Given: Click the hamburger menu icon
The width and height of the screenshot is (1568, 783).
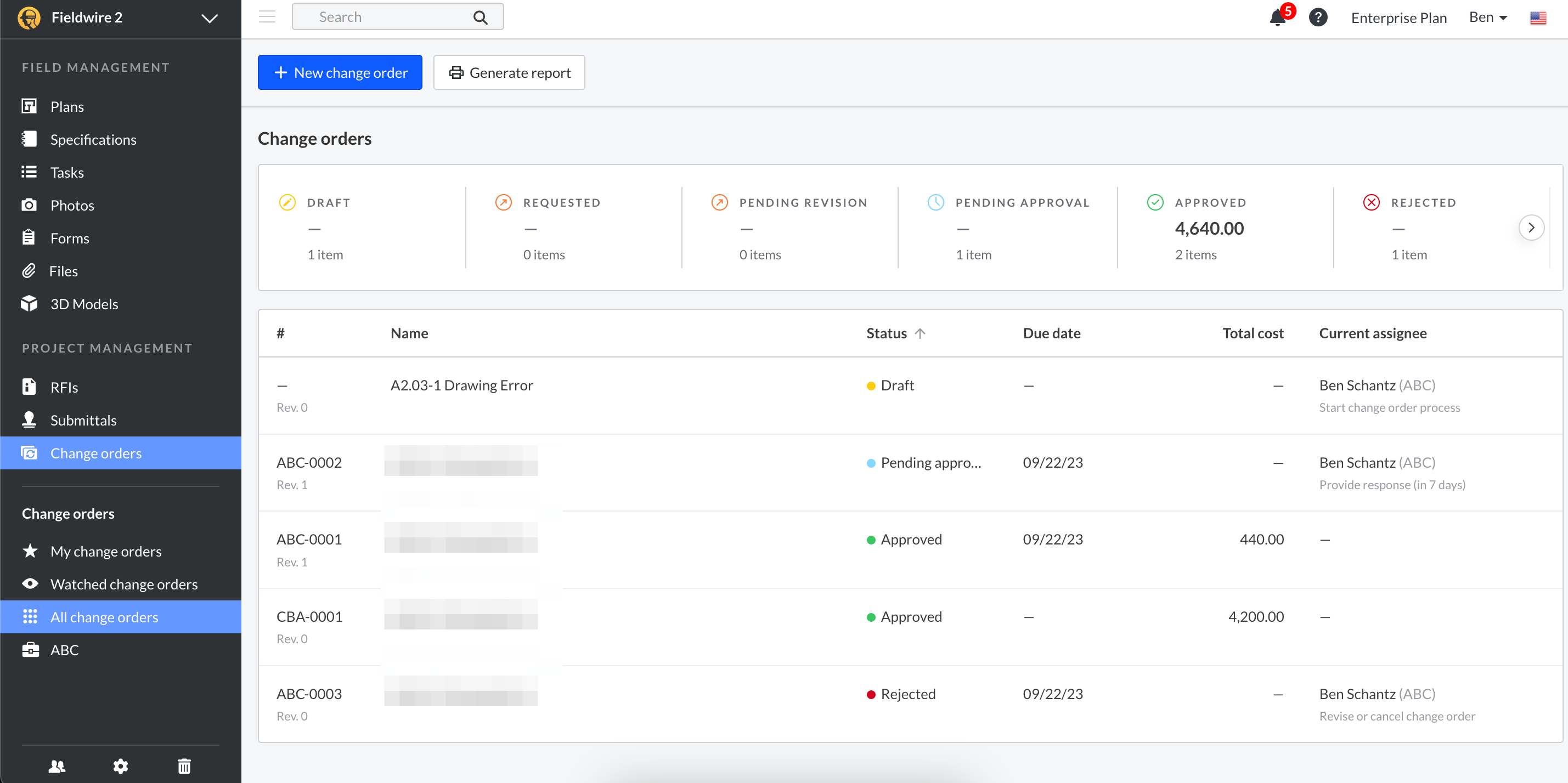Looking at the screenshot, I should pyautogui.click(x=267, y=17).
